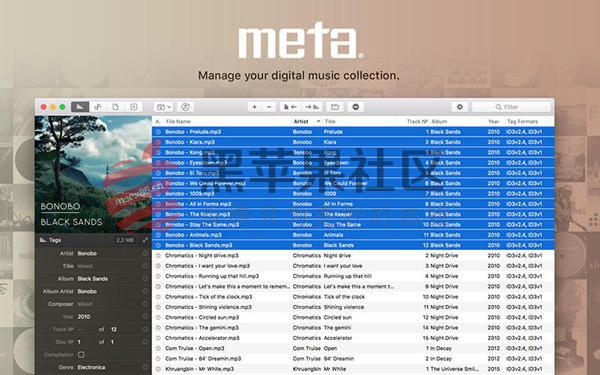Expand the artwork using the arrows icon
Screen dimensions: 600x375
pyautogui.click(x=145, y=240)
